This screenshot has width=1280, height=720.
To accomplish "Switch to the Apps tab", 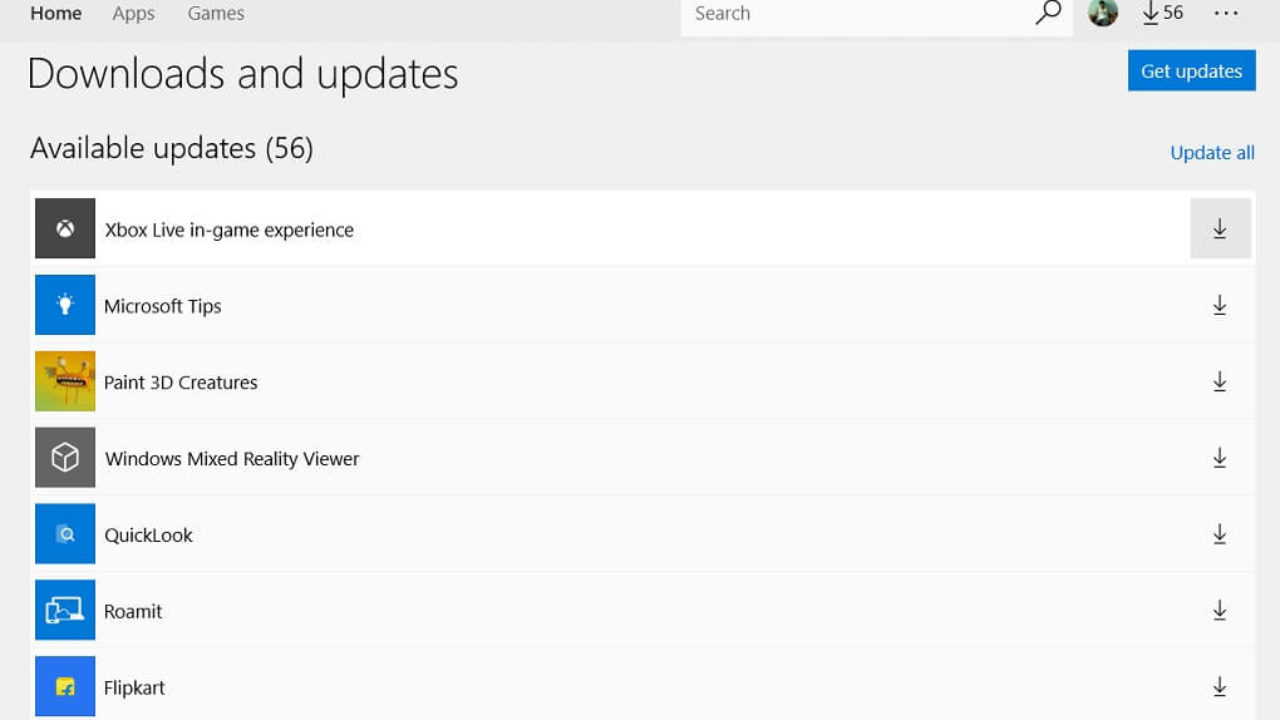I will [133, 14].
